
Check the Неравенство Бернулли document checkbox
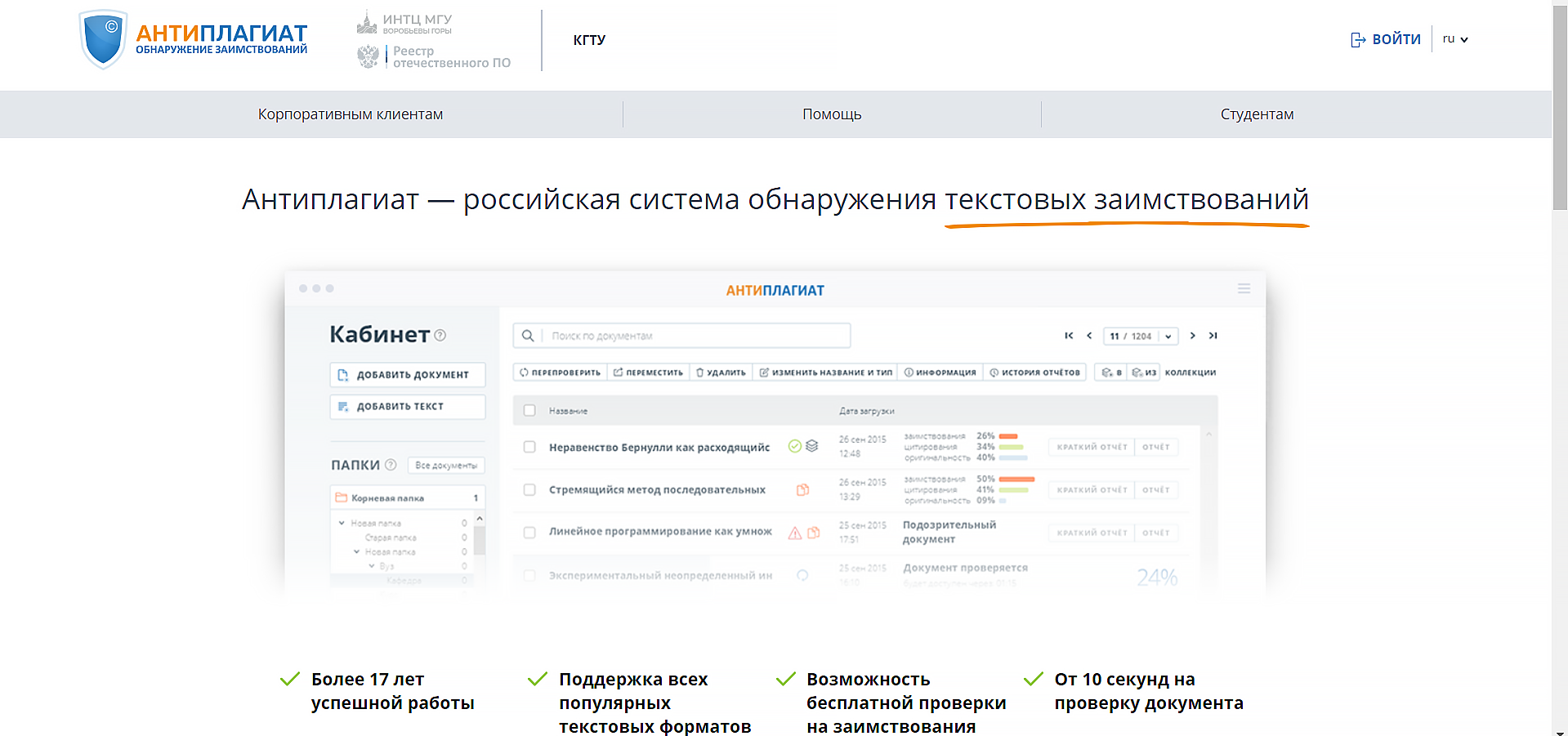(x=529, y=447)
